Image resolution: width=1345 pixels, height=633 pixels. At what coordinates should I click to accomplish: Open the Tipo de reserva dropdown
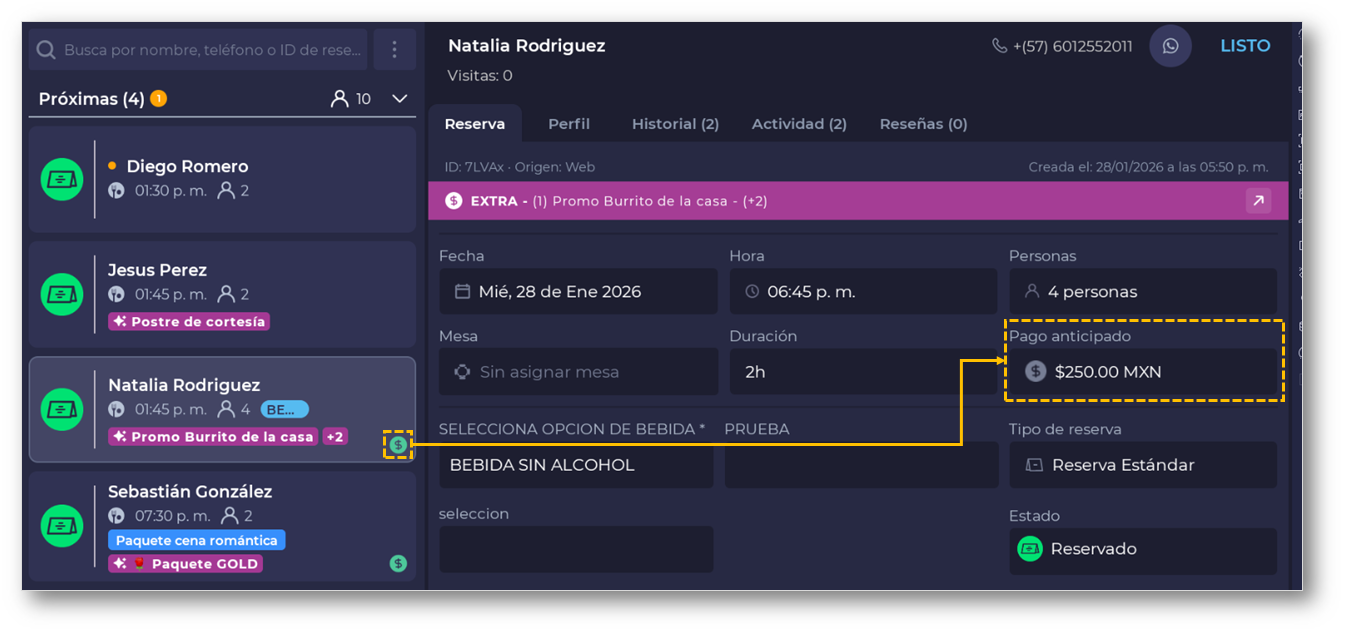(1142, 465)
